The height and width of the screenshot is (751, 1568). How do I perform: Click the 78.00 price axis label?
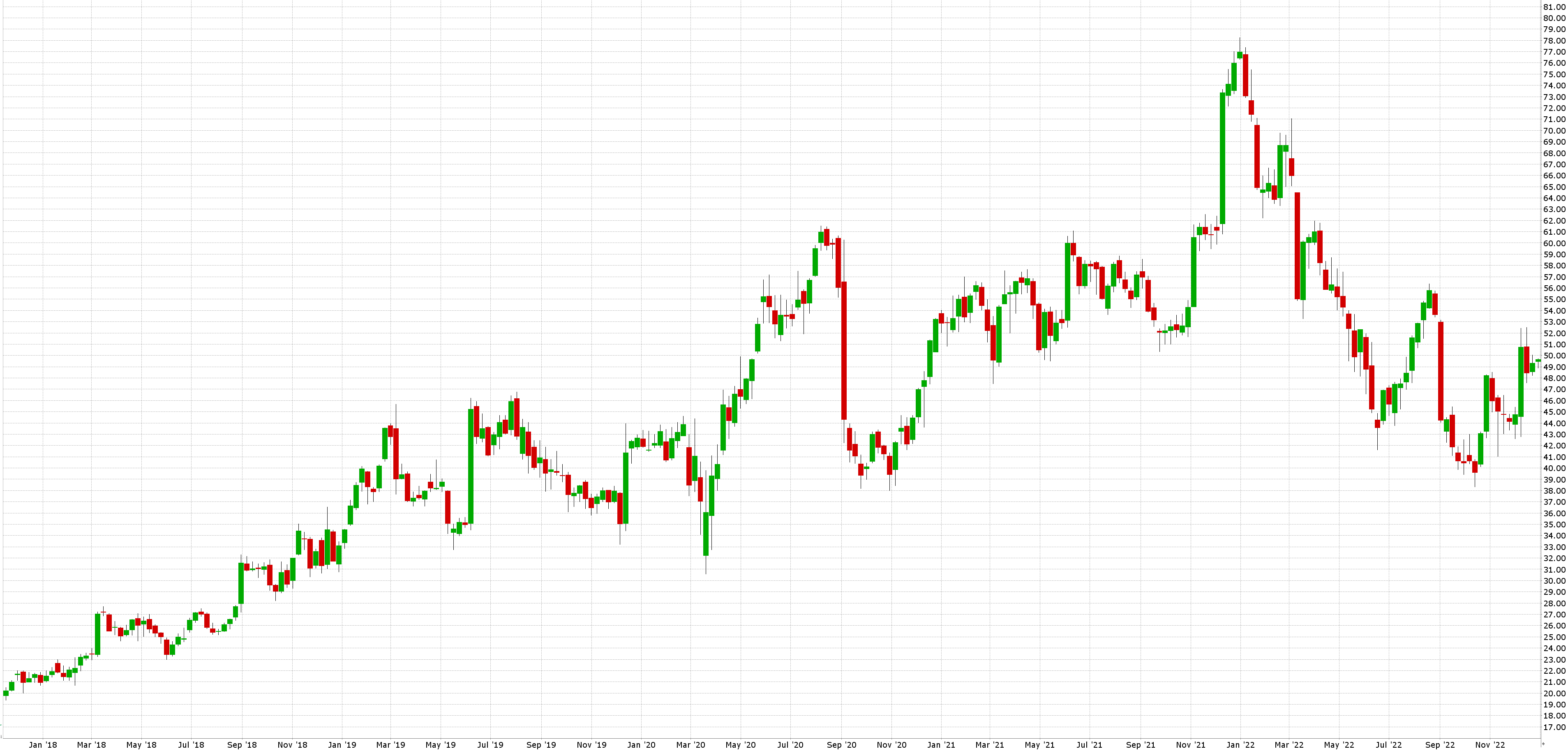(x=1554, y=41)
